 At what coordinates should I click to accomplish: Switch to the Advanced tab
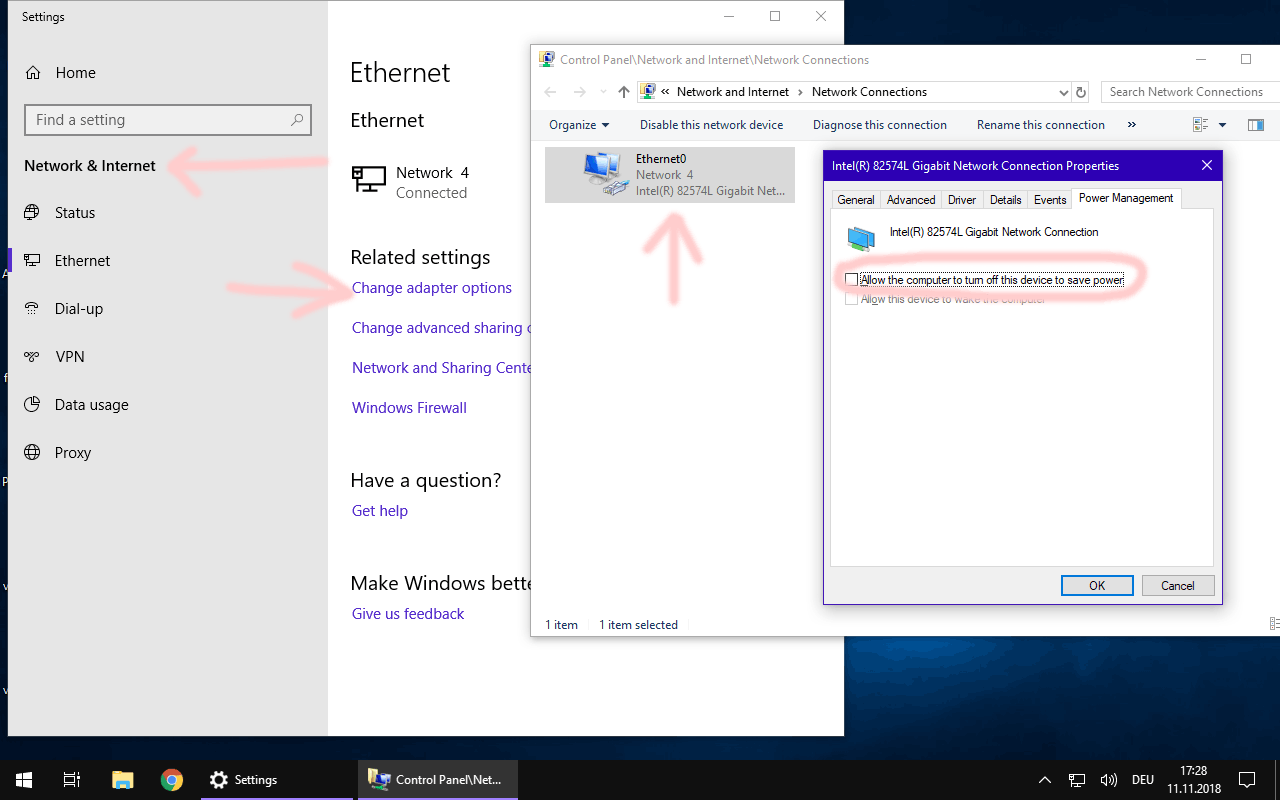[x=911, y=200]
